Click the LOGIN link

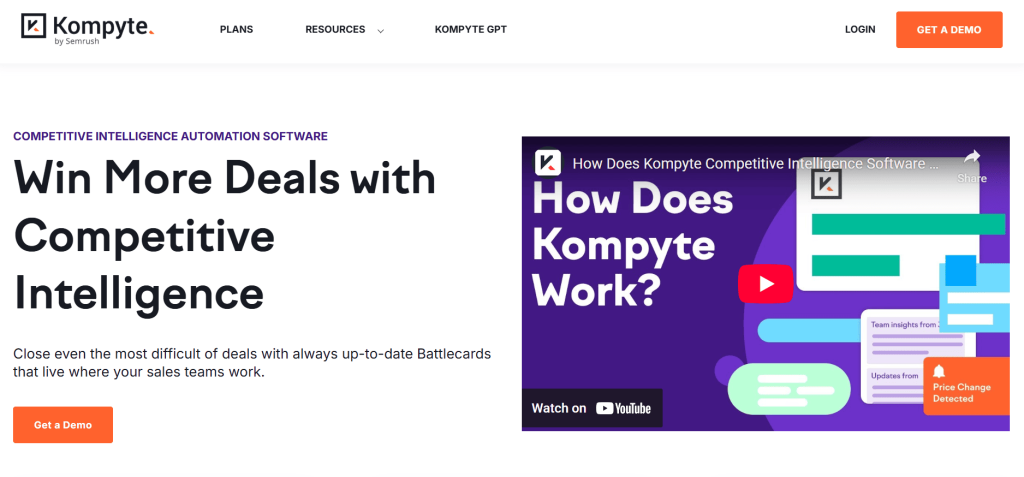tap(859, 30)
